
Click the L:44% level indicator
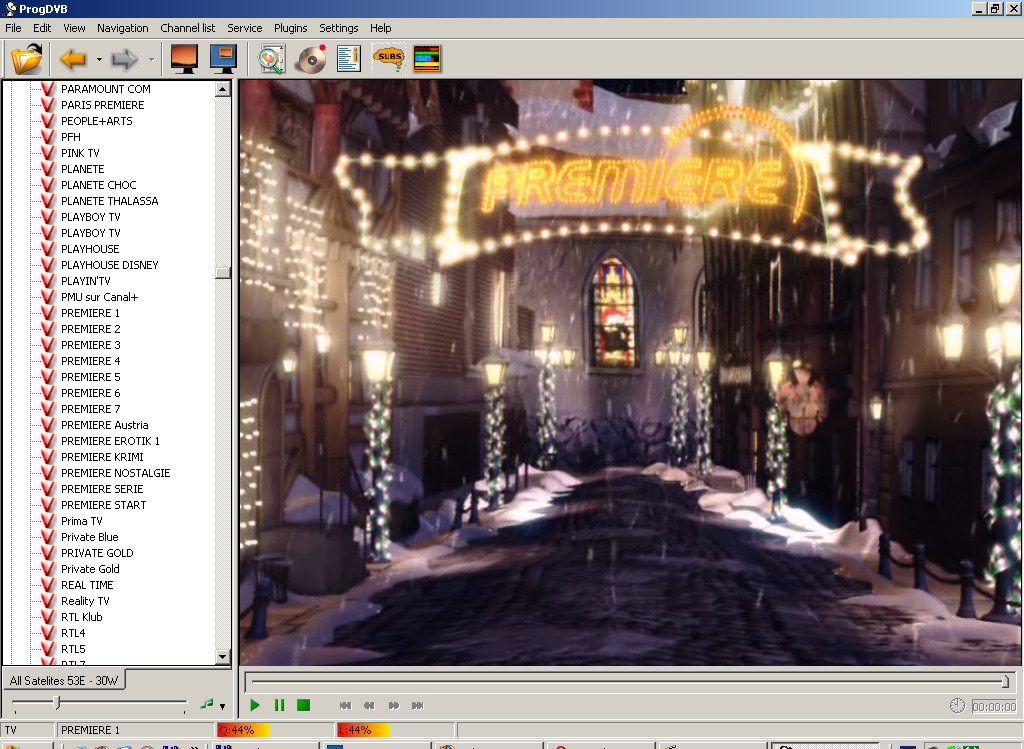(394, 730)
